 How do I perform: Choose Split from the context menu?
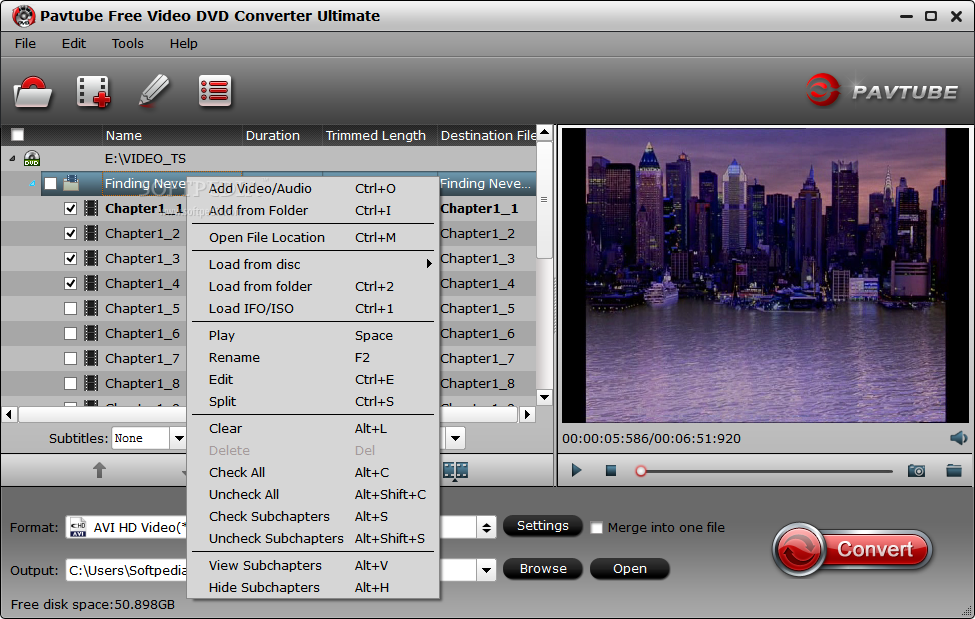313,401
